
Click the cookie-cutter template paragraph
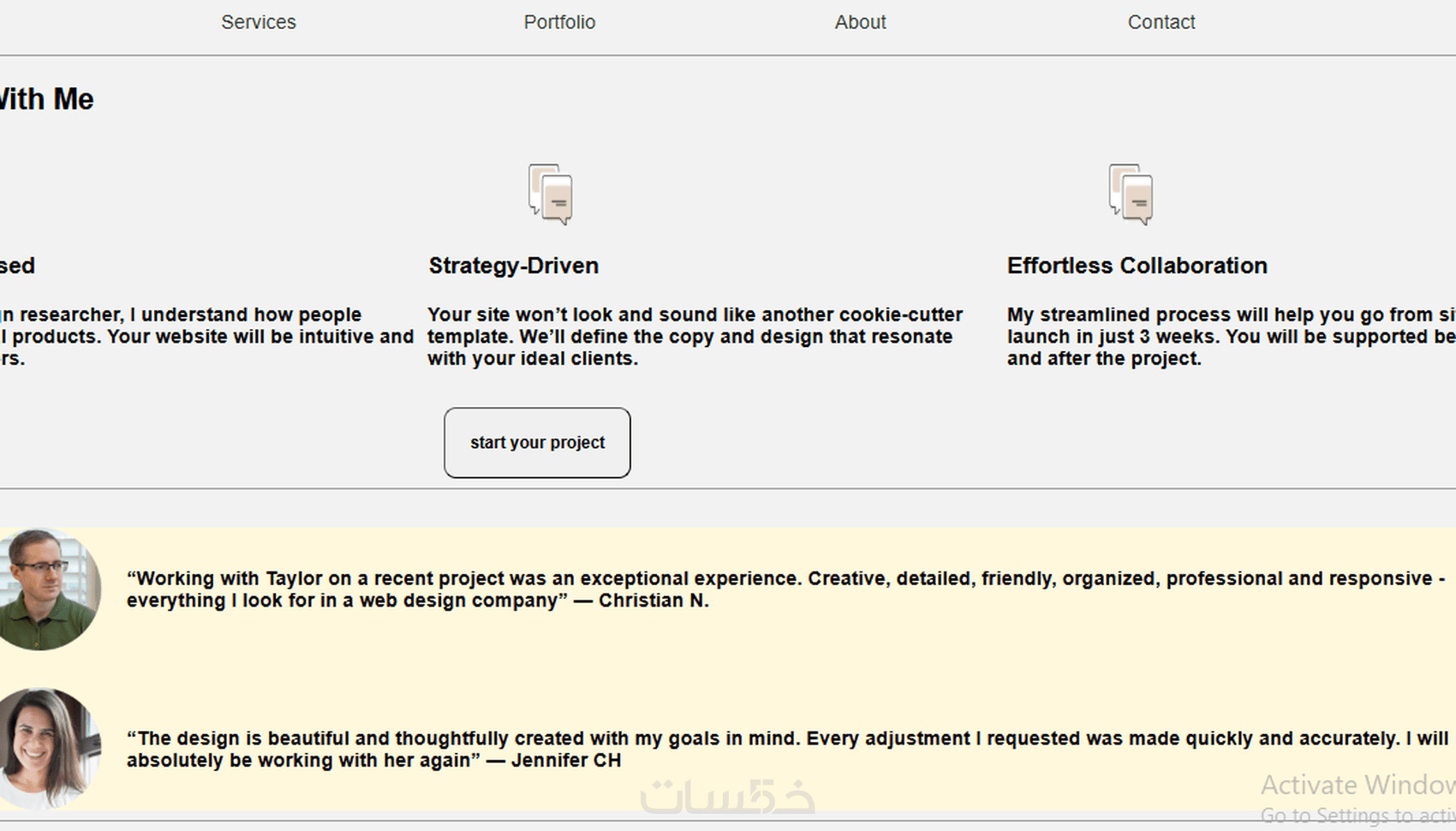click(x=694, y=337)
